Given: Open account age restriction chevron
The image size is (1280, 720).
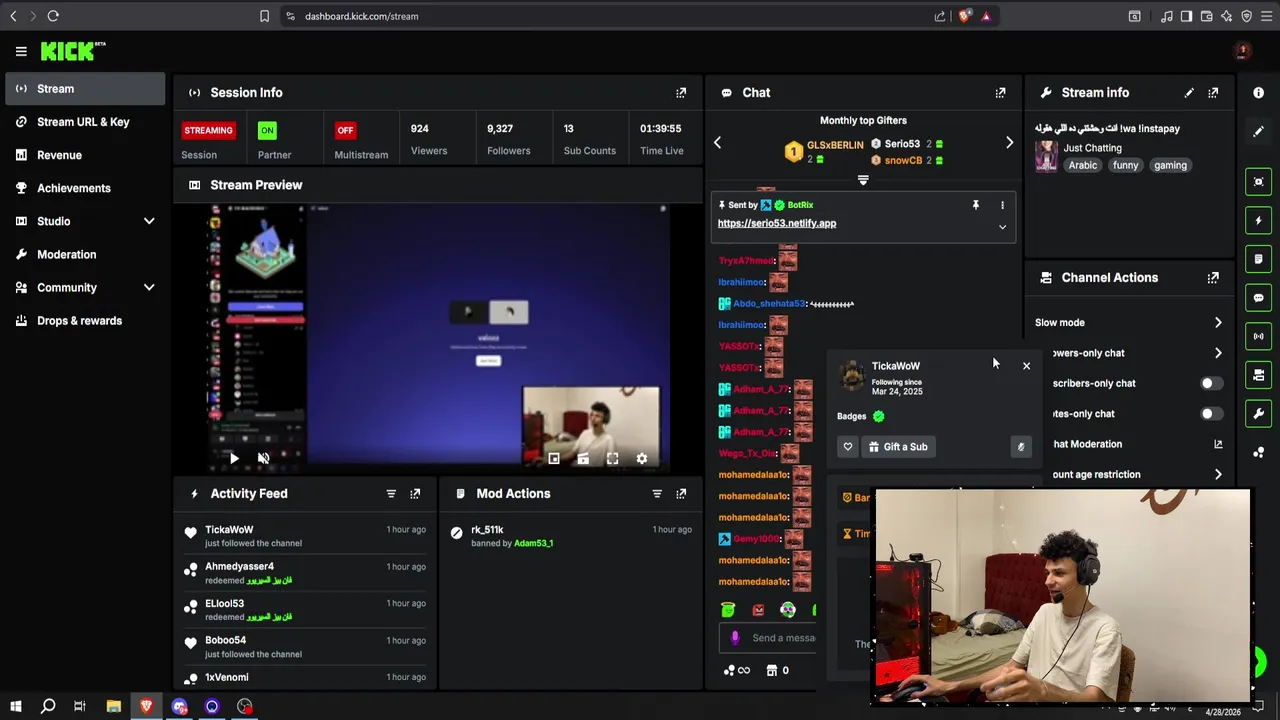Looking at the screenshot, I should tap(1218, 475).
